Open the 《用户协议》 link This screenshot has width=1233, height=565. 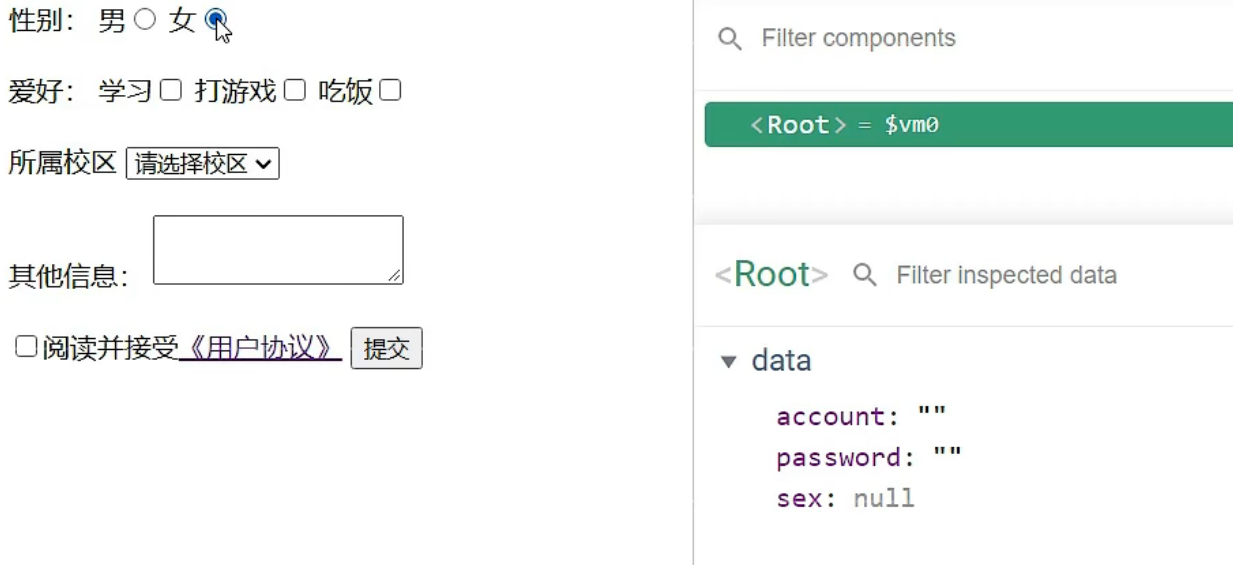pos(260,348)
